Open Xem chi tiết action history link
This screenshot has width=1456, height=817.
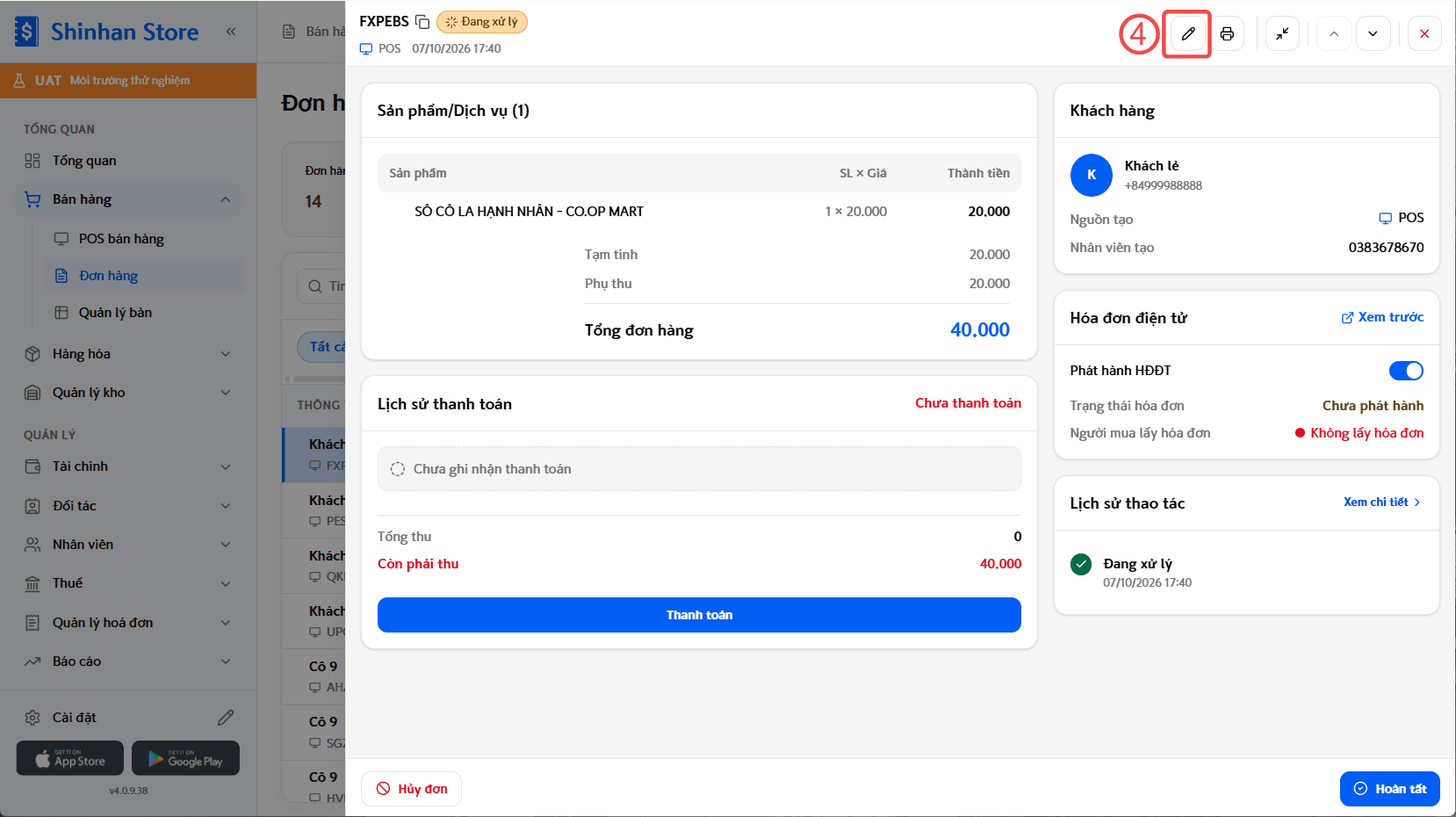pyautogui.click(x=1382, y=502)
